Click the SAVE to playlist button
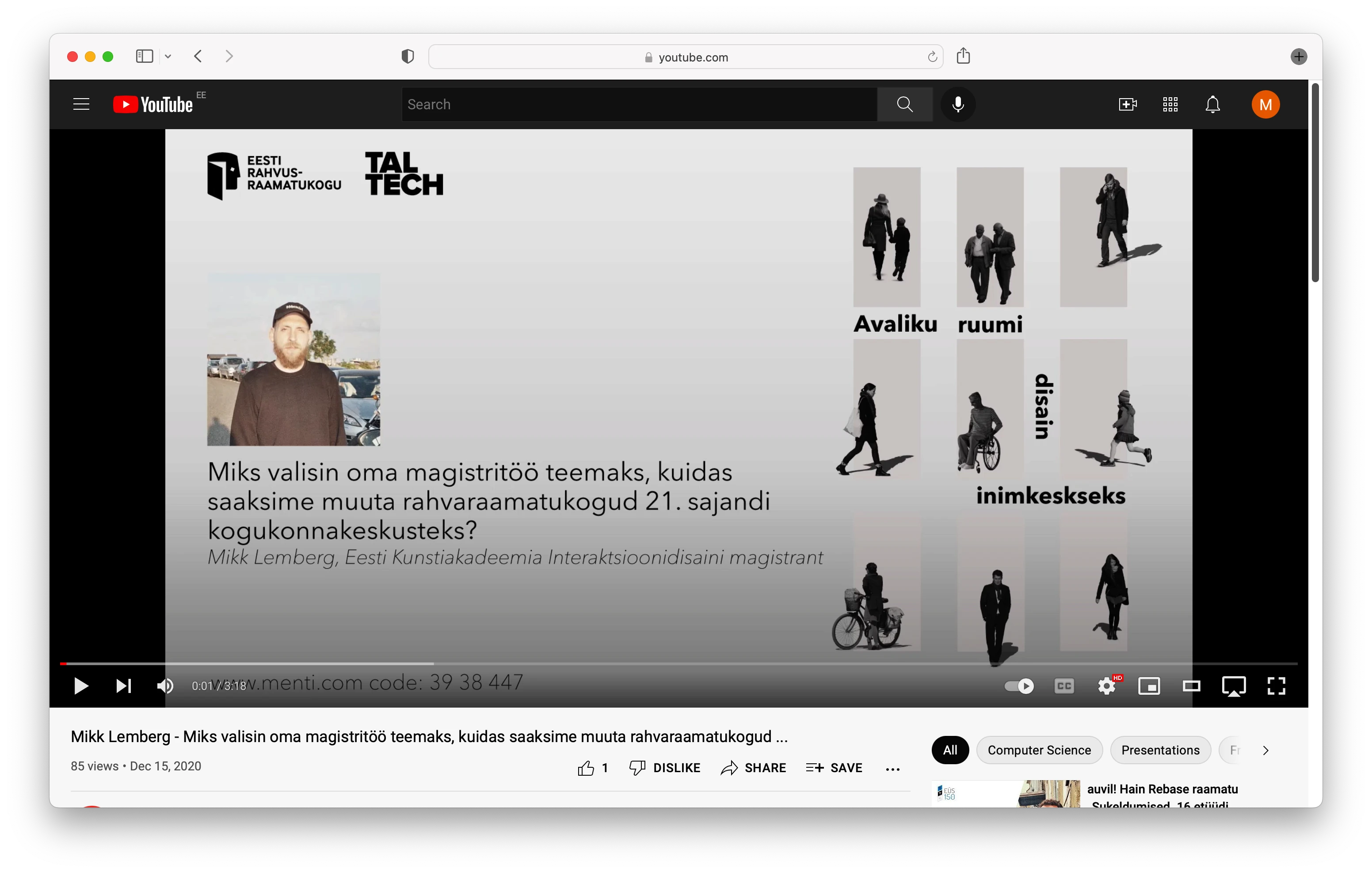 pos(834,767)
